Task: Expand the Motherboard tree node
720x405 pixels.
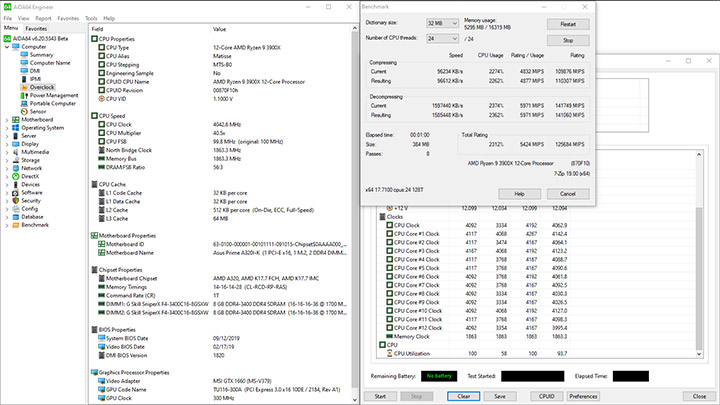Action: [7, 119]
